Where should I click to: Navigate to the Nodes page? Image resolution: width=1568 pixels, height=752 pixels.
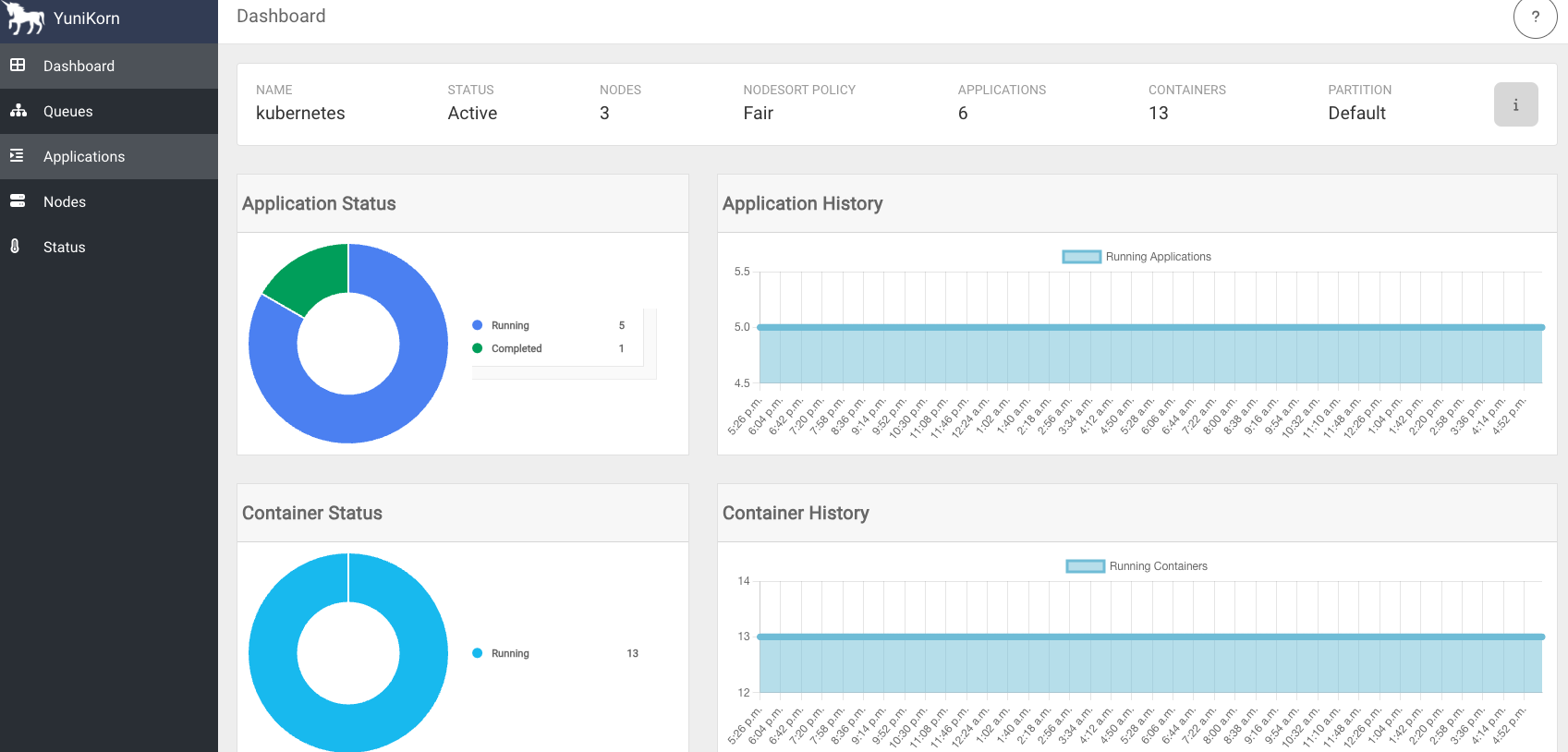pos(109,202)
